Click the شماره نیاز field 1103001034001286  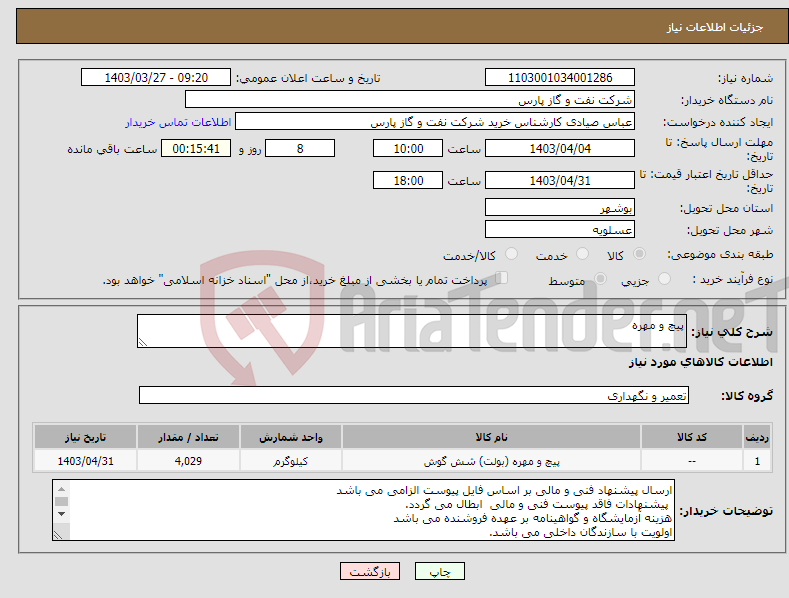[560, 78]
